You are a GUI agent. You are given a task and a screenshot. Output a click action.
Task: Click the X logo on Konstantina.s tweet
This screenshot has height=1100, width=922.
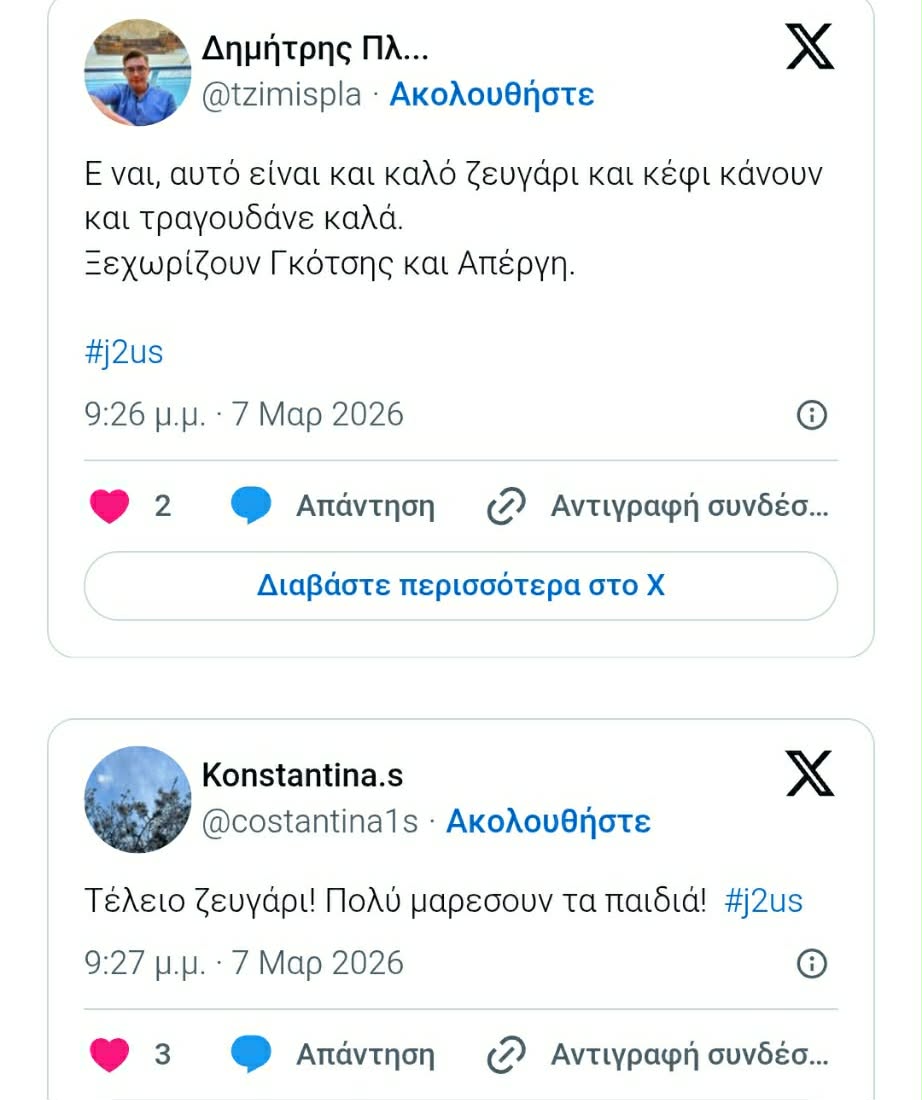pyautogui.click(x=809, y=773)
